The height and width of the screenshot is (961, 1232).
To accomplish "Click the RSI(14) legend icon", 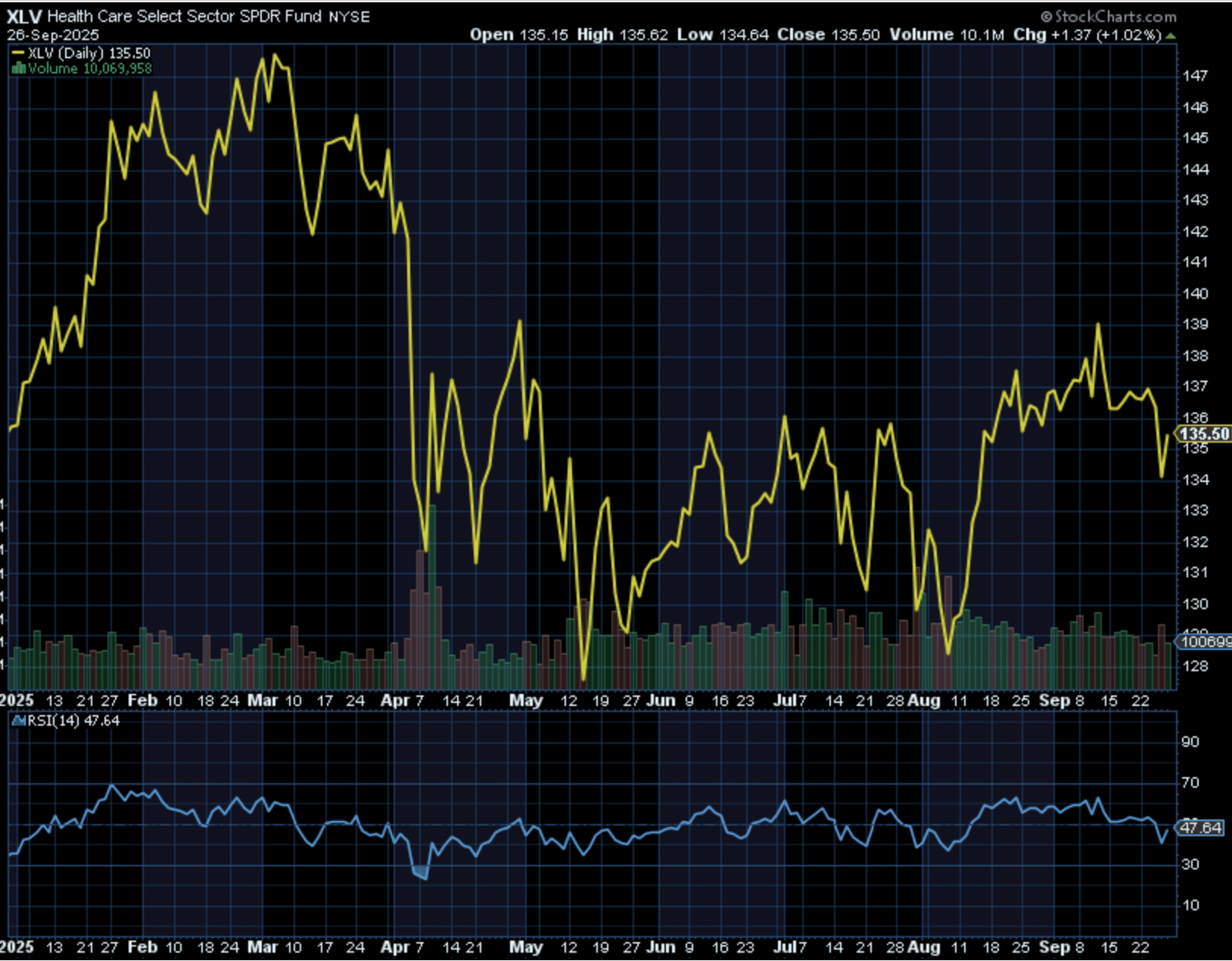I will [x=19, y=721].
